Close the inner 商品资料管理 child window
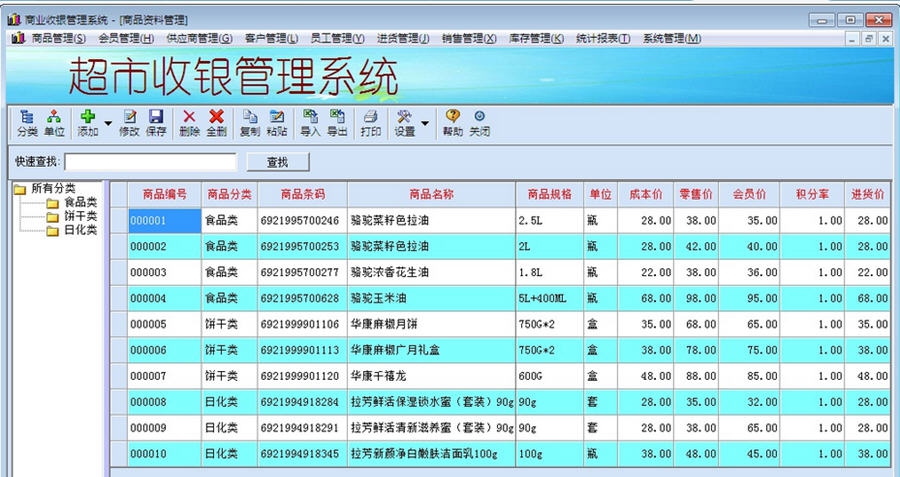Viewport: 900px width, 477px height. point(886,39)
